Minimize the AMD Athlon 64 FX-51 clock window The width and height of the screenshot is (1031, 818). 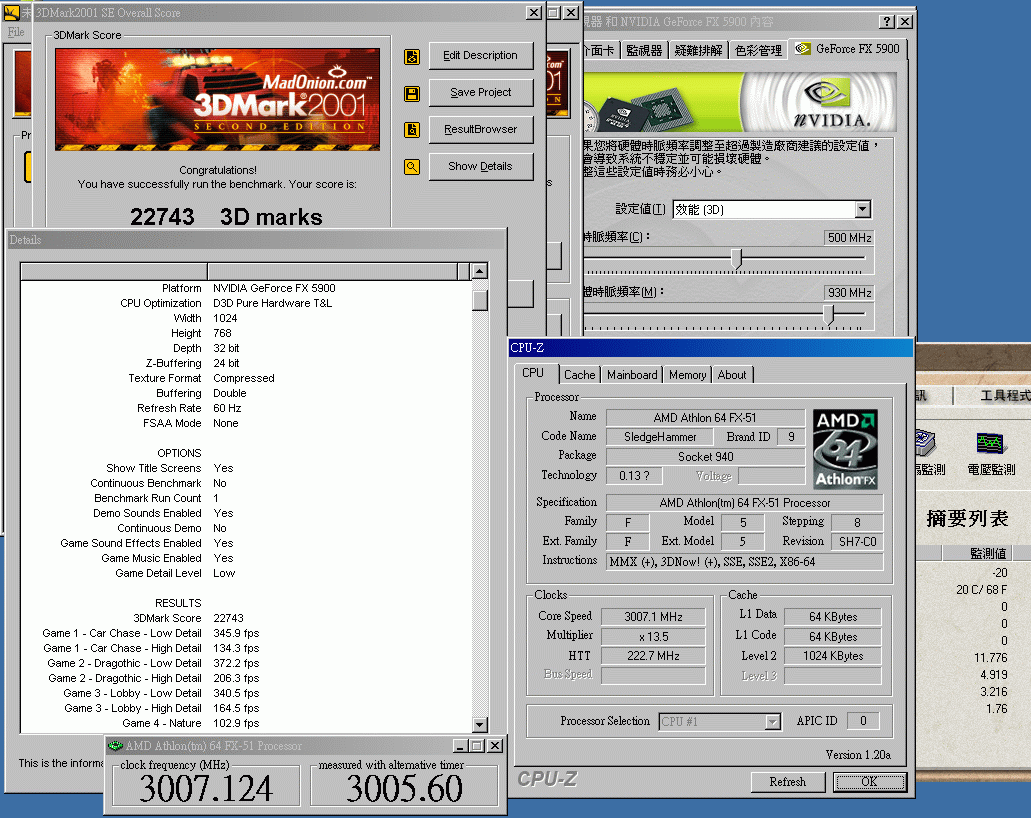click(x=460, y=746)
